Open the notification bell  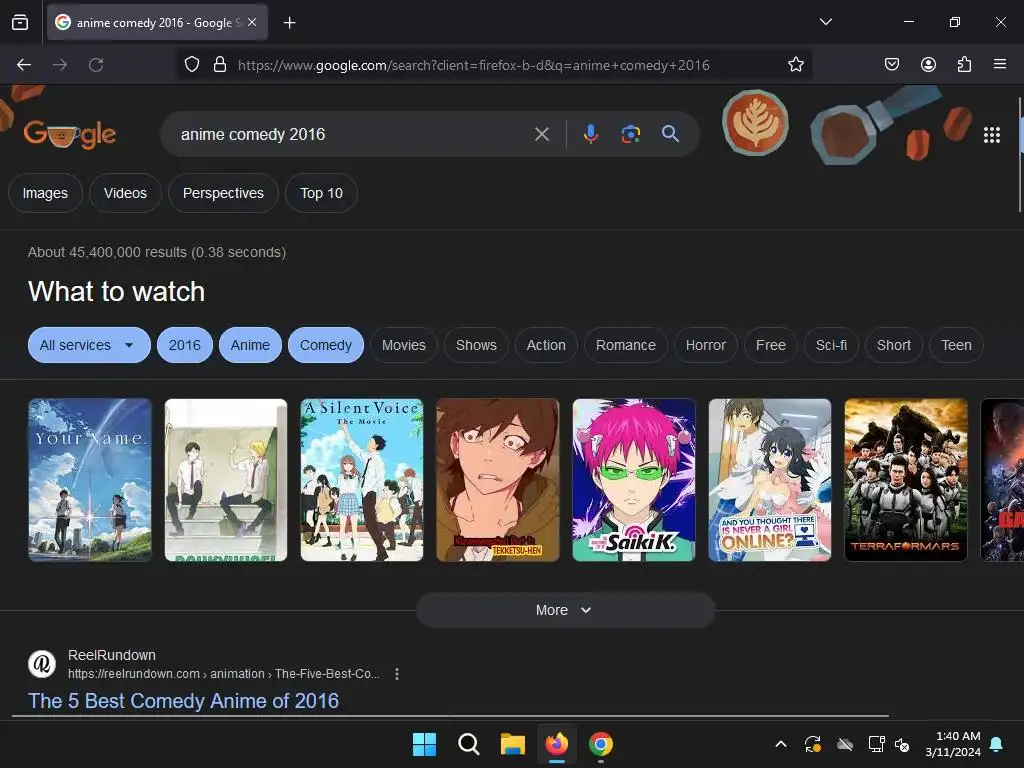(997, 744)
